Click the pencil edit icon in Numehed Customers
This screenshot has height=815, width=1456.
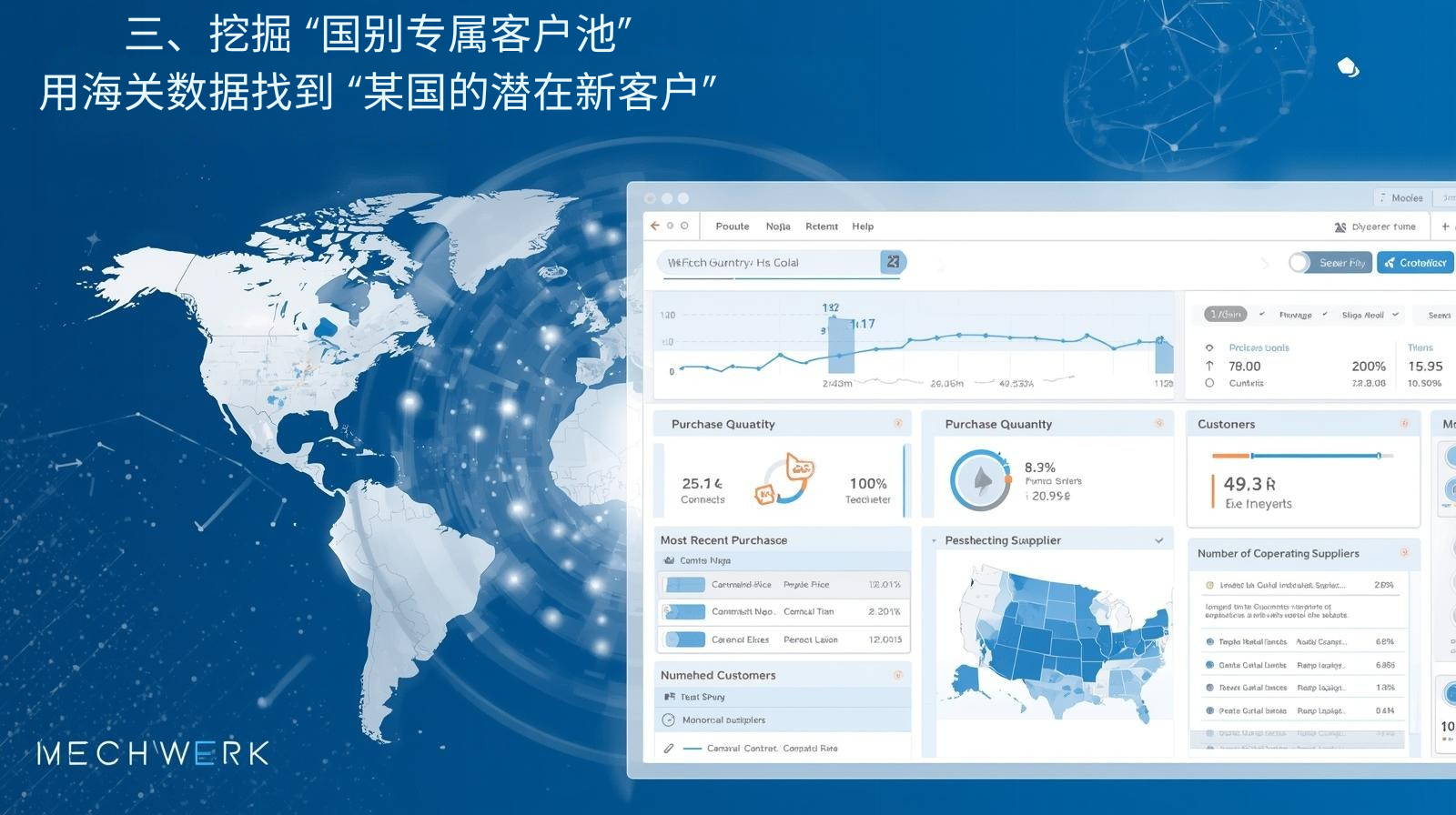click(669, 749)
